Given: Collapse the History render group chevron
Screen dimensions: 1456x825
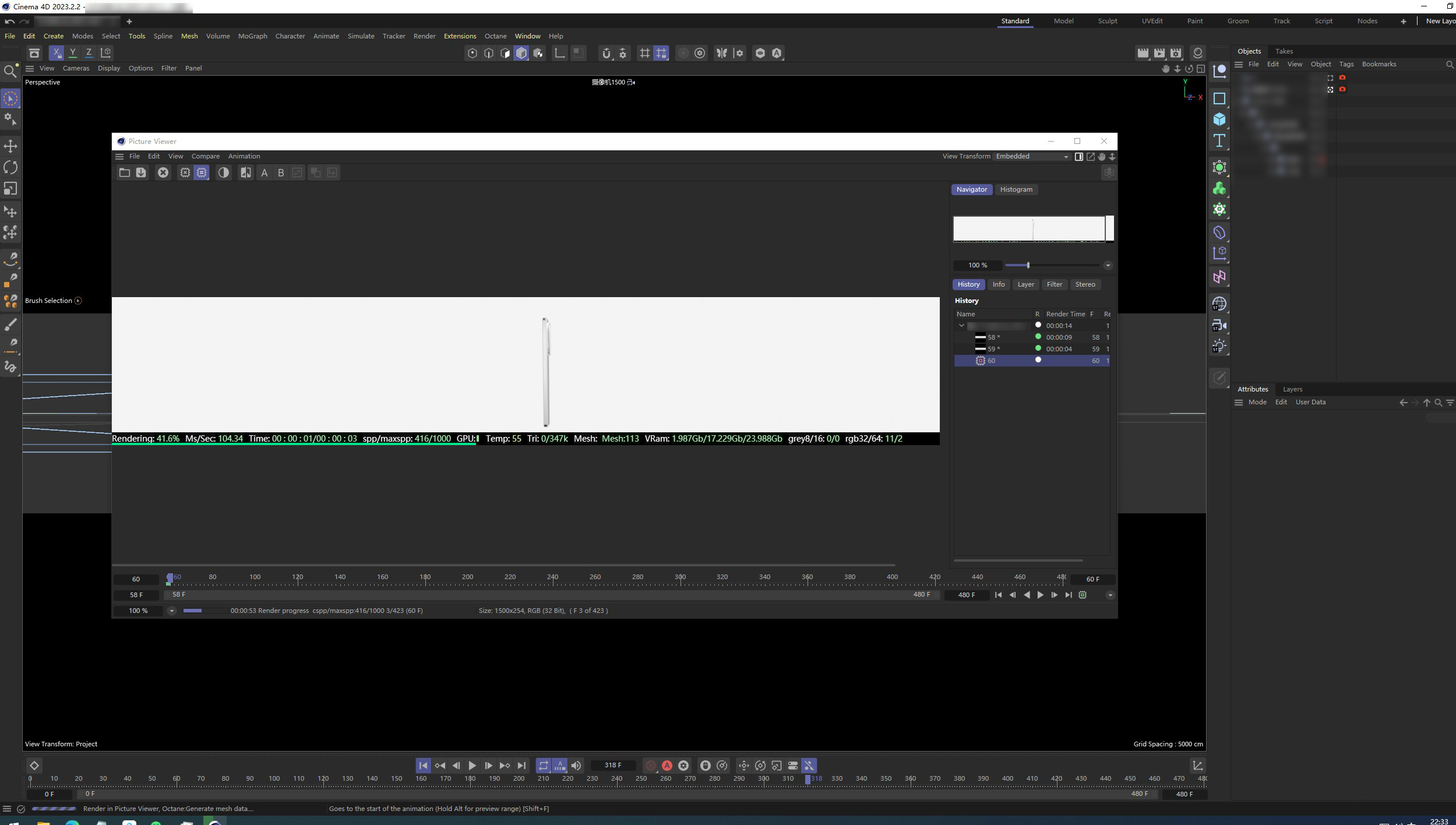Looking at the screenshot, I should point(961,326).
